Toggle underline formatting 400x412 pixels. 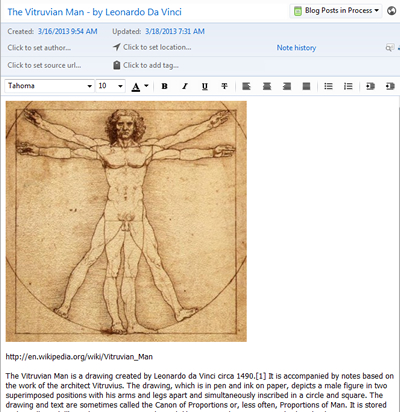(205, 86)
